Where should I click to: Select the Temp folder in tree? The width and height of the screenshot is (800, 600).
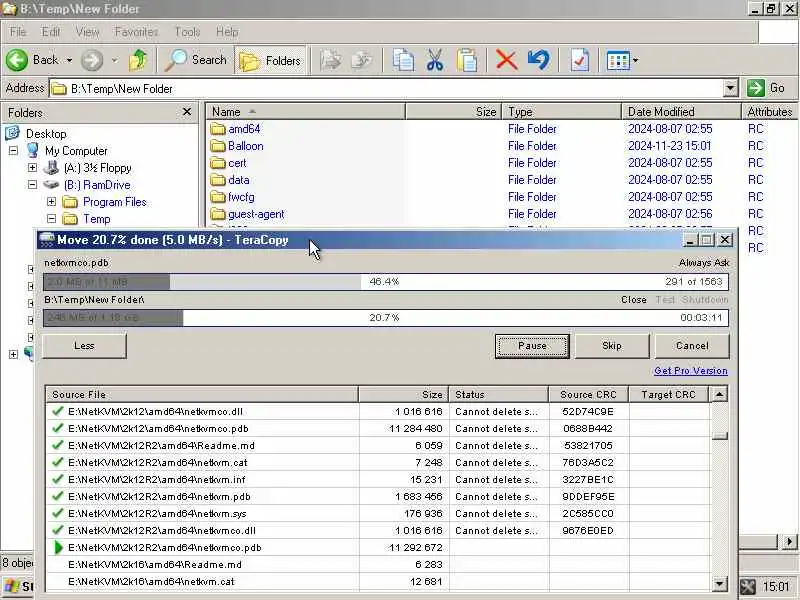click(96, 219)
